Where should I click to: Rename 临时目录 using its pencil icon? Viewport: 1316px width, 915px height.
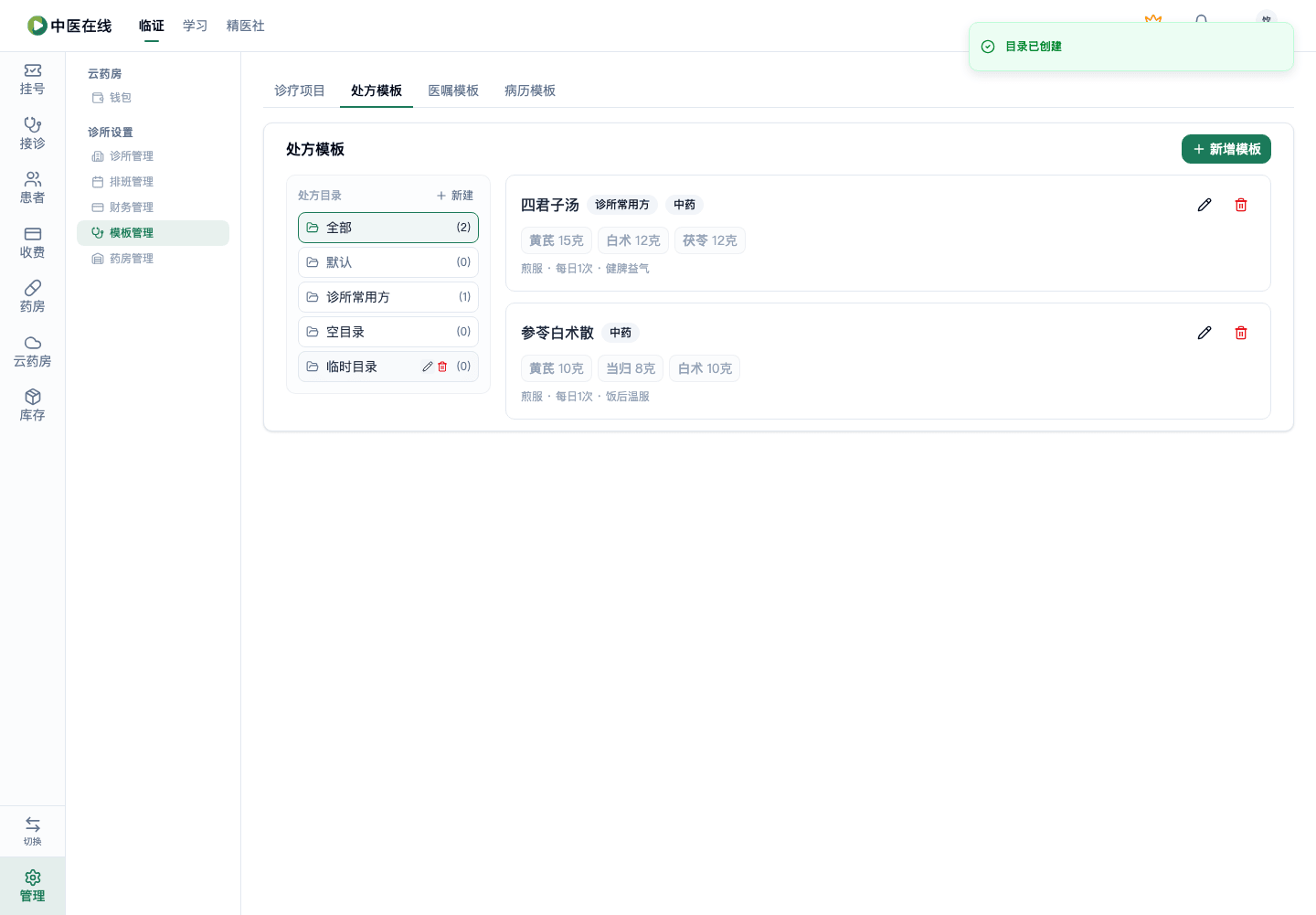point(427,367)
